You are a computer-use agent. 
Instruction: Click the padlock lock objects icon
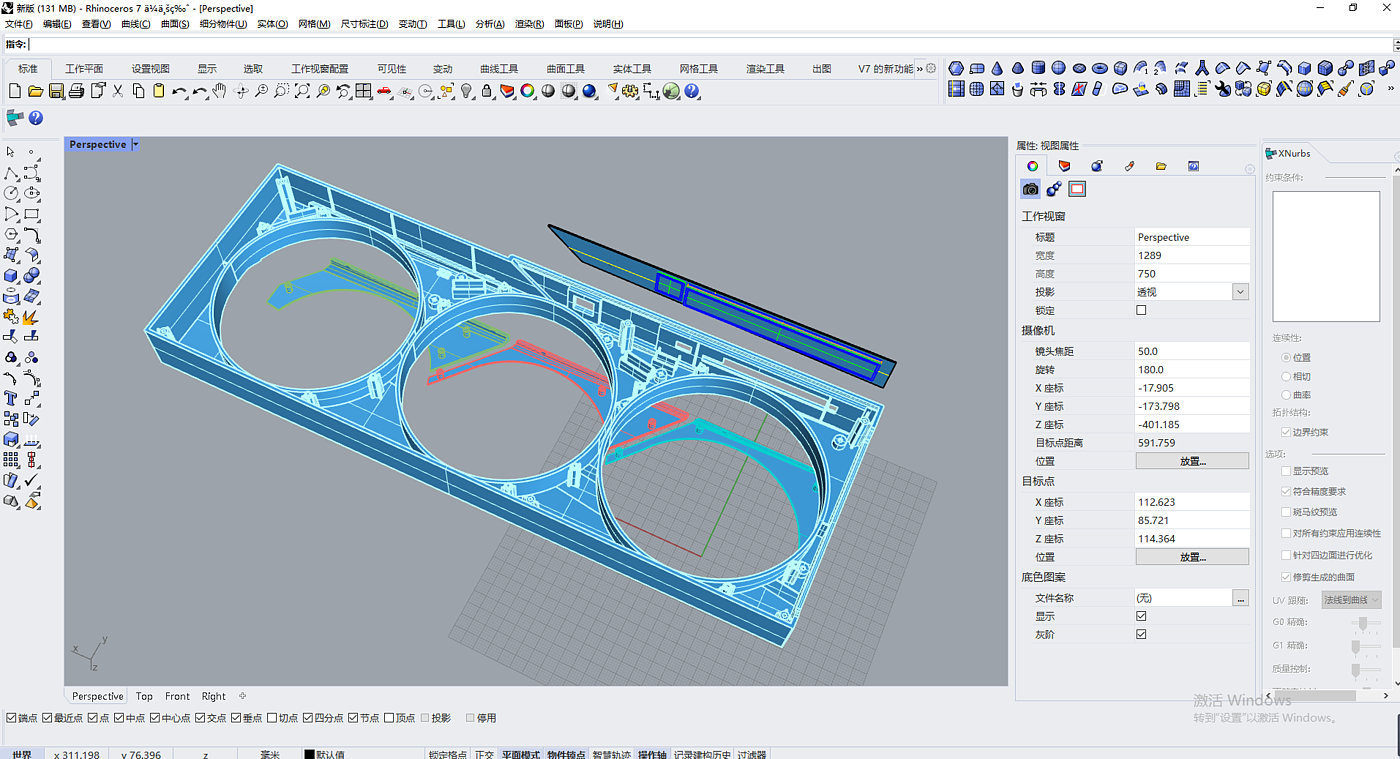click(x=487, y=91)
